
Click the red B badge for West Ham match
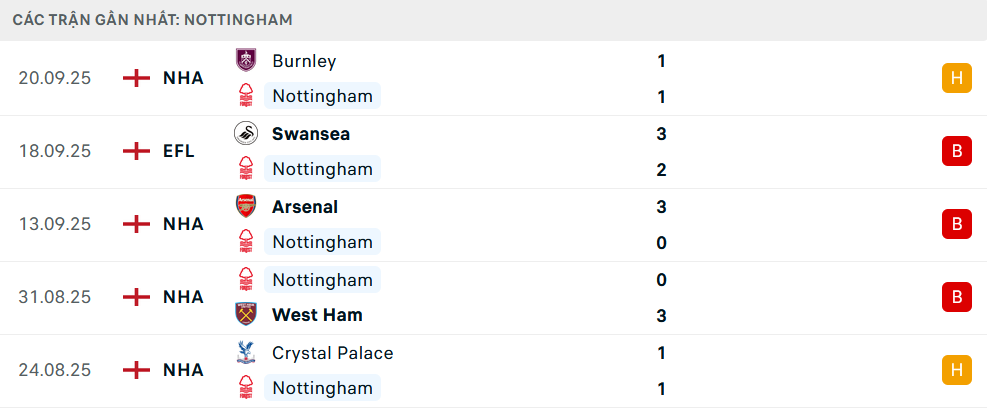click(956, 297)
